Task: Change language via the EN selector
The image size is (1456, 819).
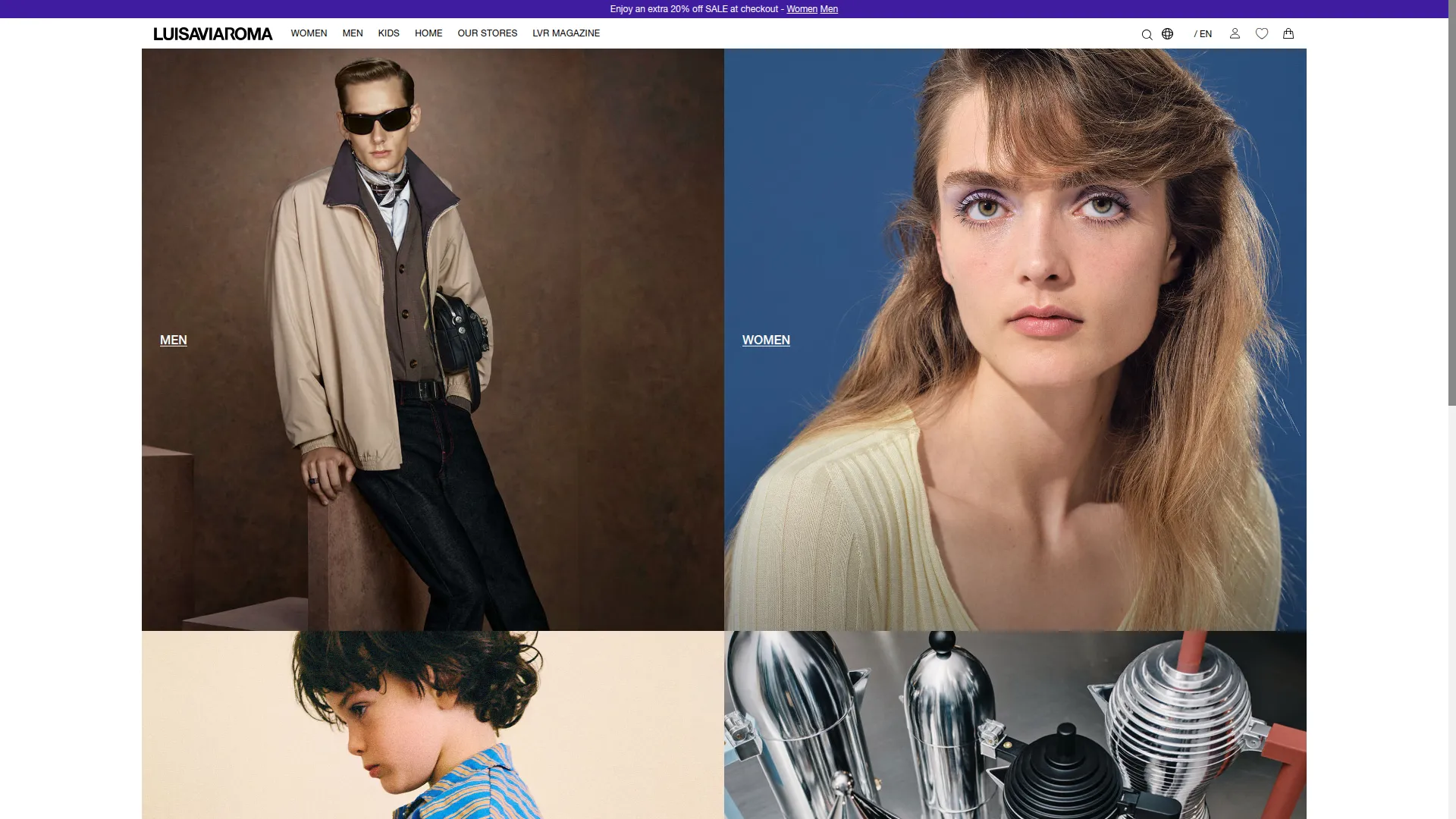Action: [x=1203, y=33]
